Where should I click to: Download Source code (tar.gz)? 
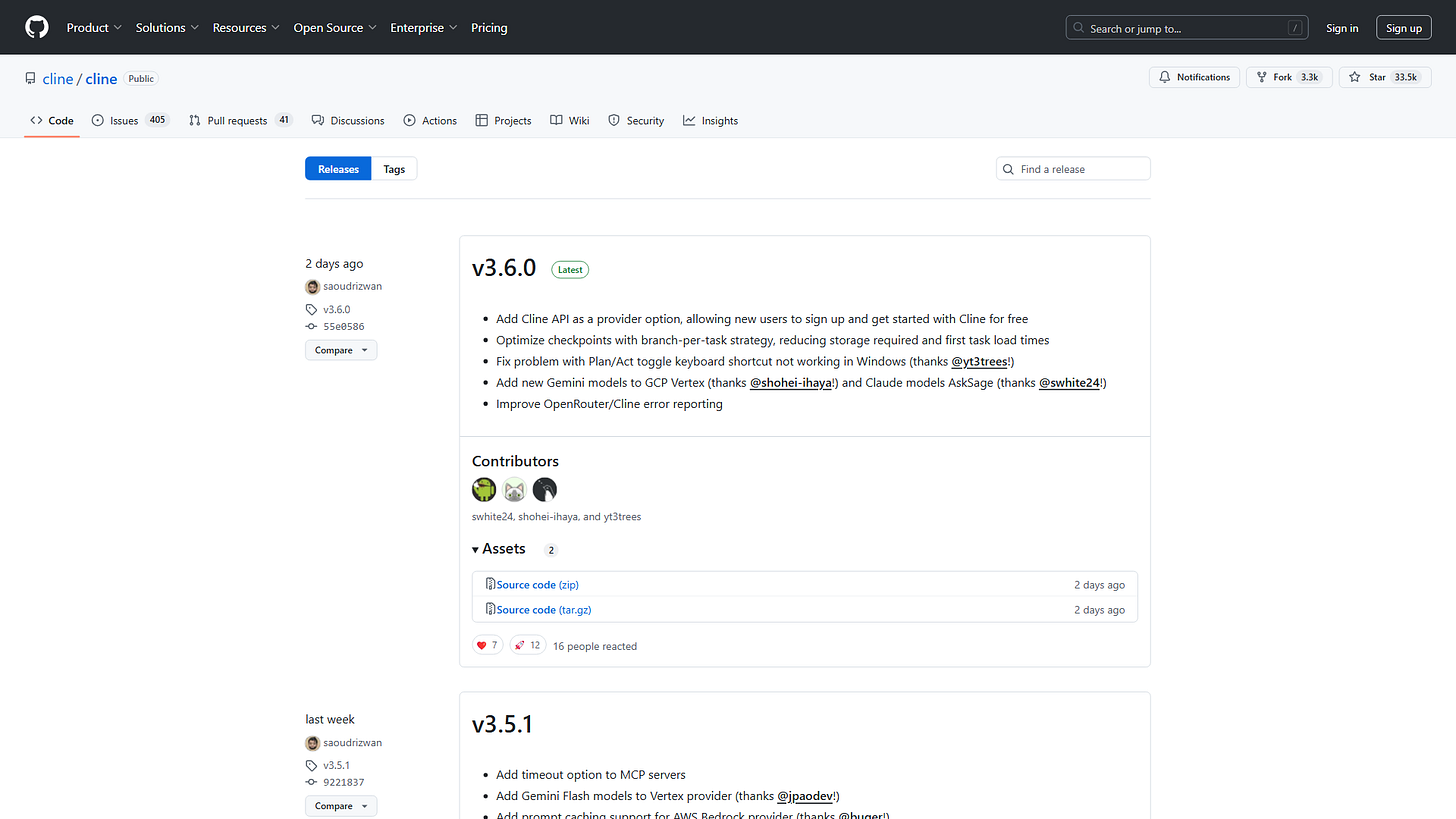point(544,610)
